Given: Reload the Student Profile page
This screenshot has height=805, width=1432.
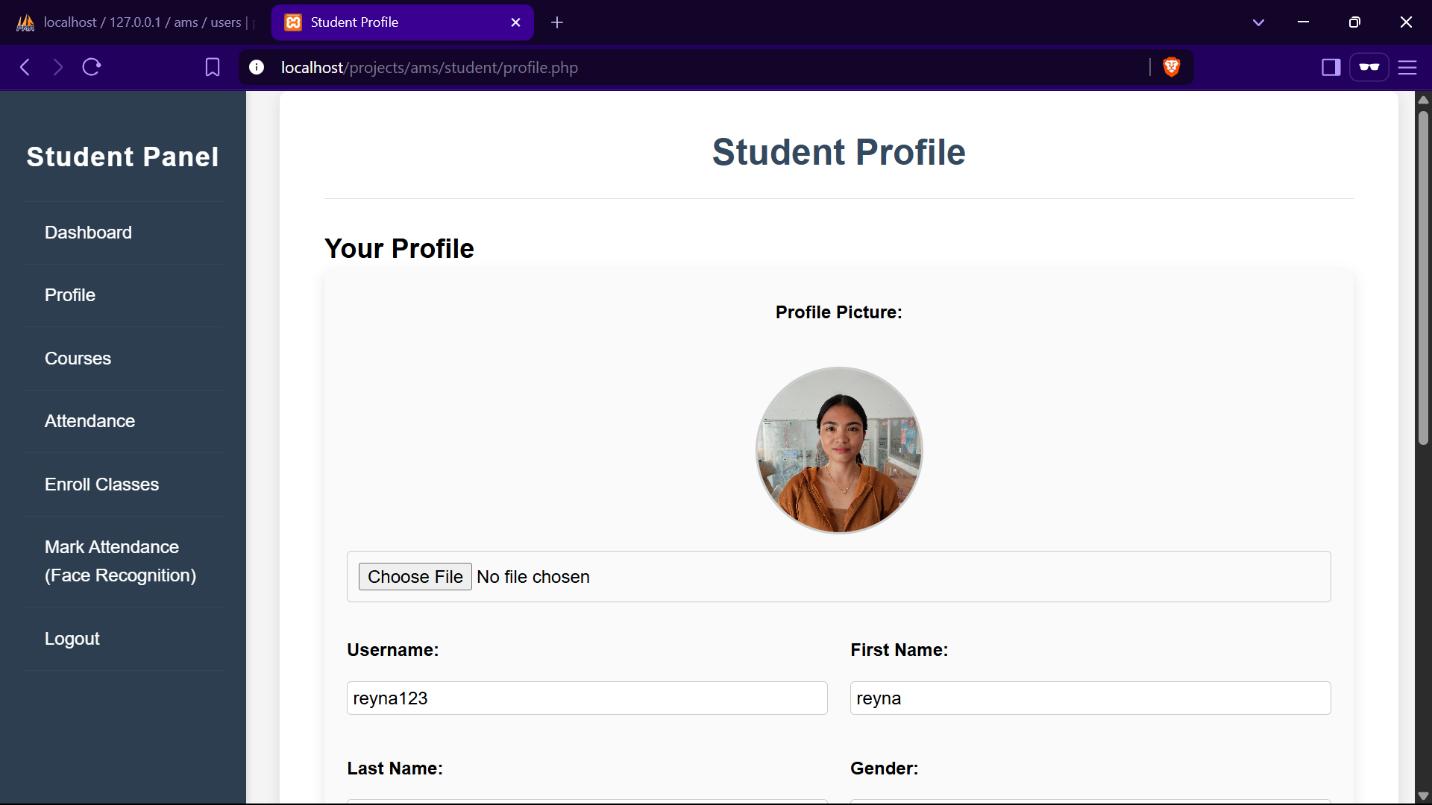Looking at the screenshot, I should [x=92, y=67].
